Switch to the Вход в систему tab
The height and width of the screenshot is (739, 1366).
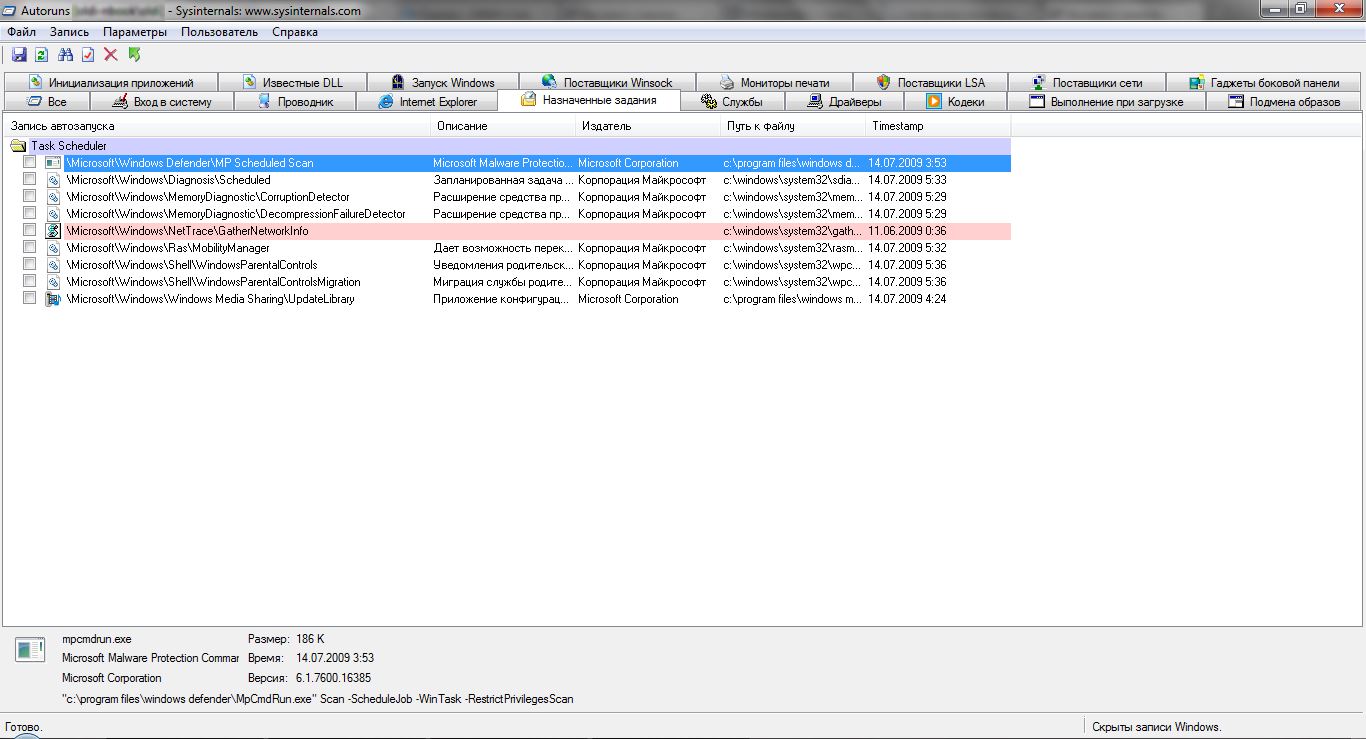coord(162,101)
